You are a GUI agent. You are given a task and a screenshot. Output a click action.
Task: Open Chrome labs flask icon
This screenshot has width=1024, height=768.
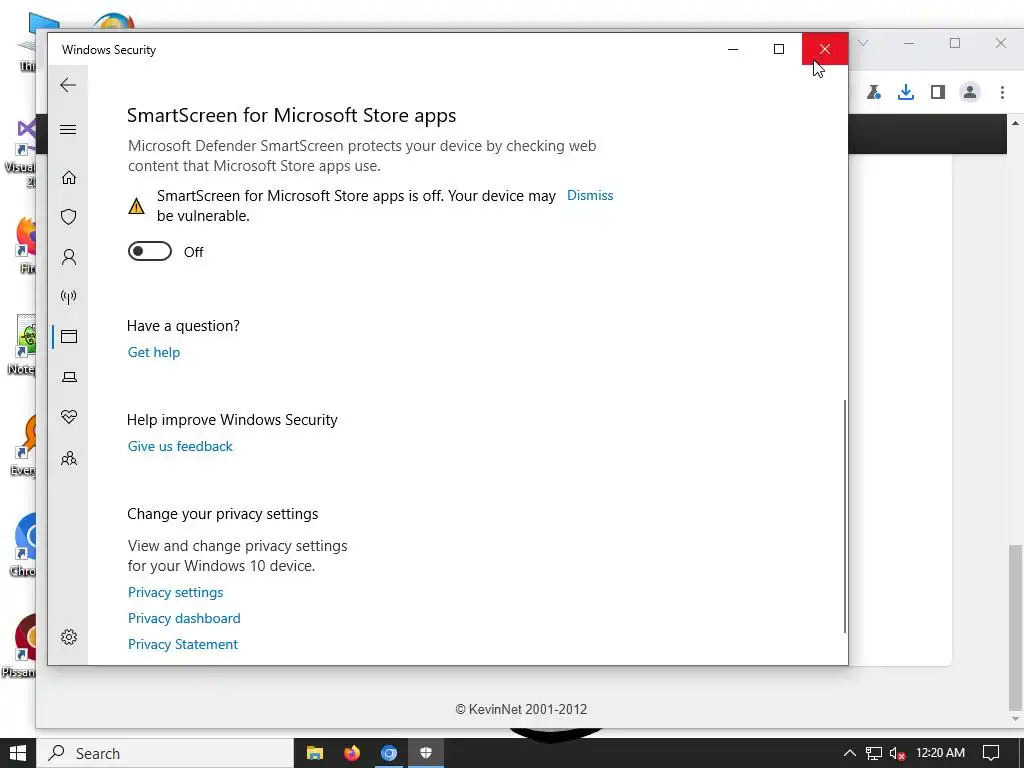click(874, 92)
